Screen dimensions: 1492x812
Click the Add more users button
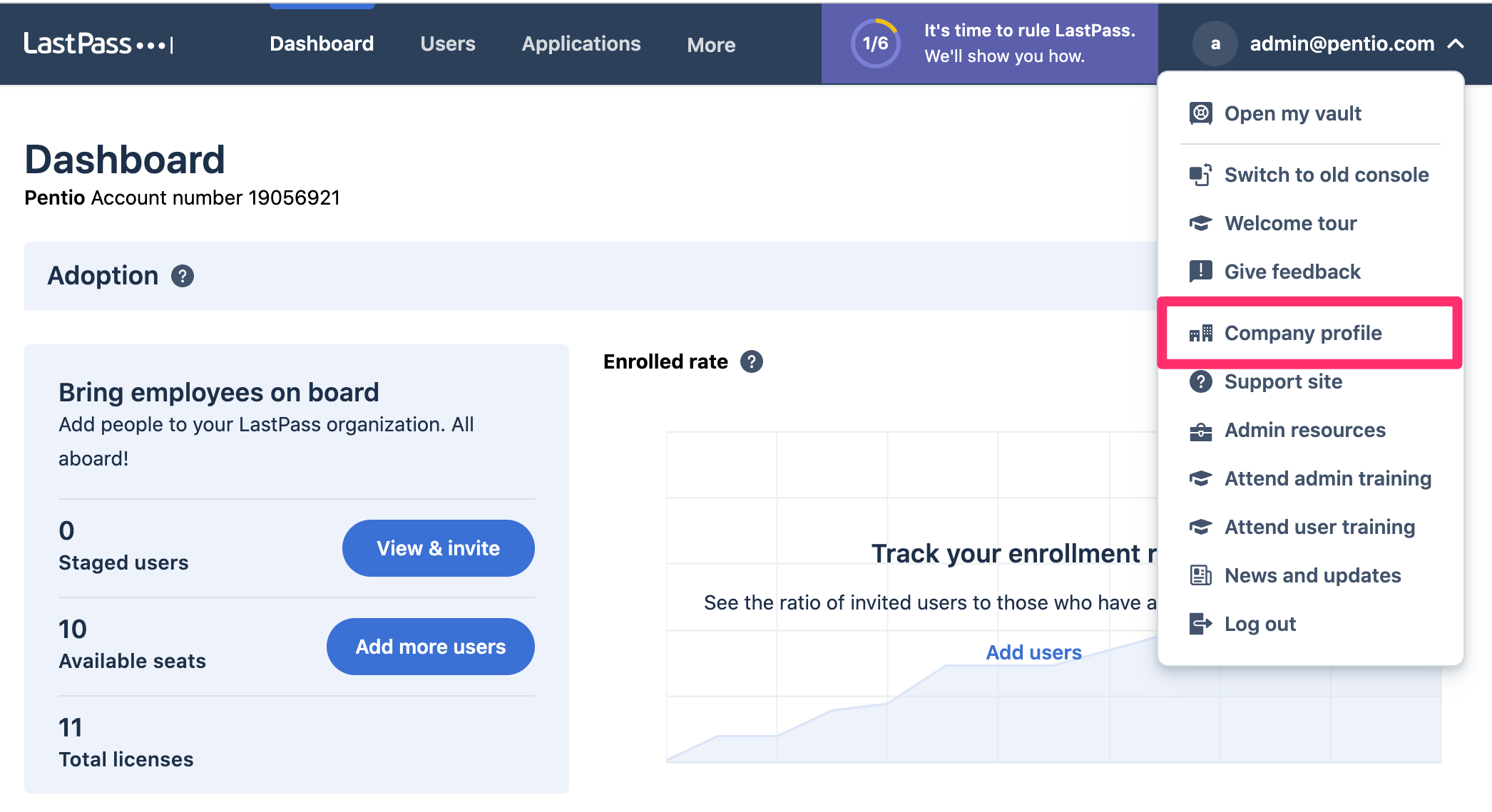(x=431, y=647)
